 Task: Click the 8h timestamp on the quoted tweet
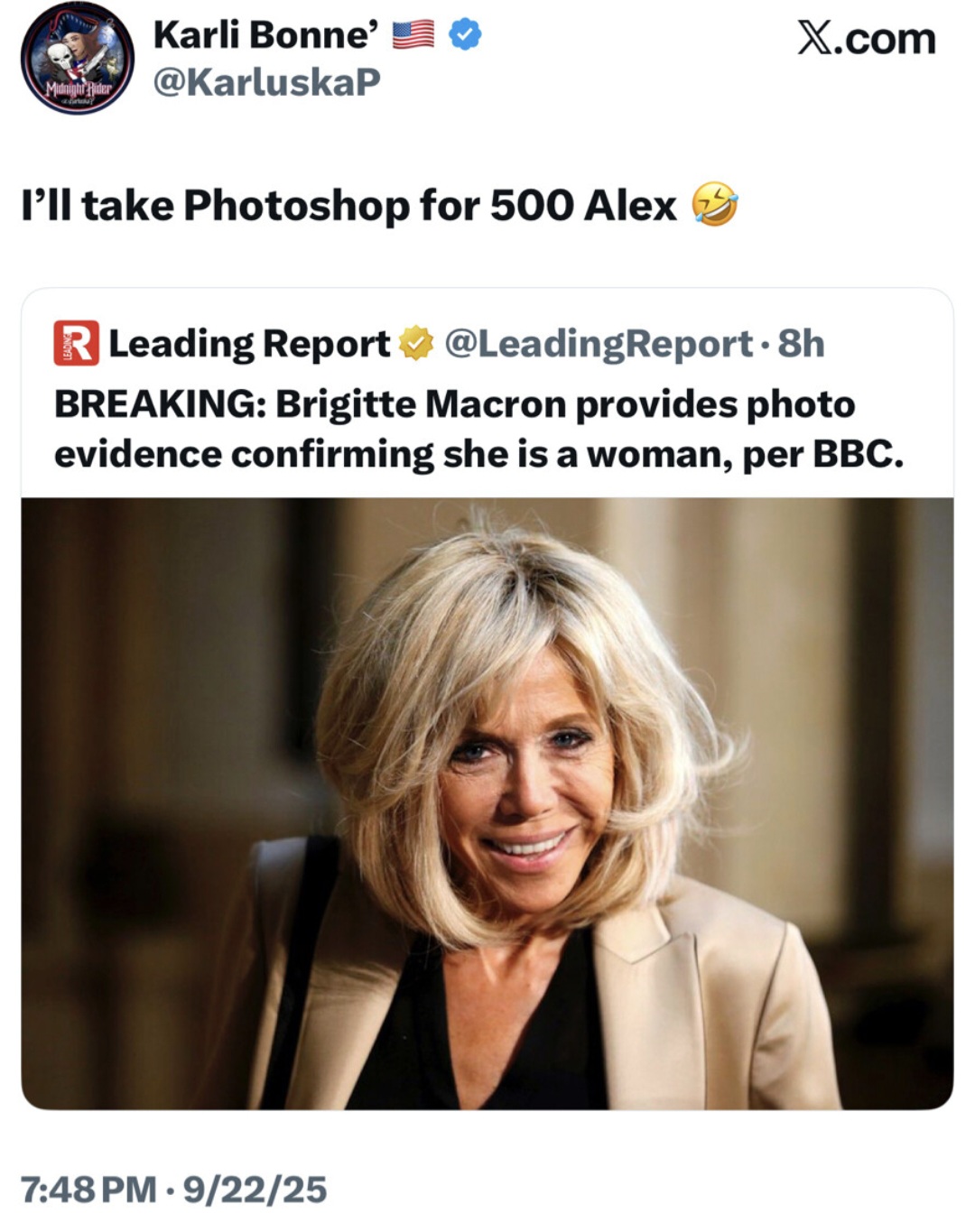801,343
